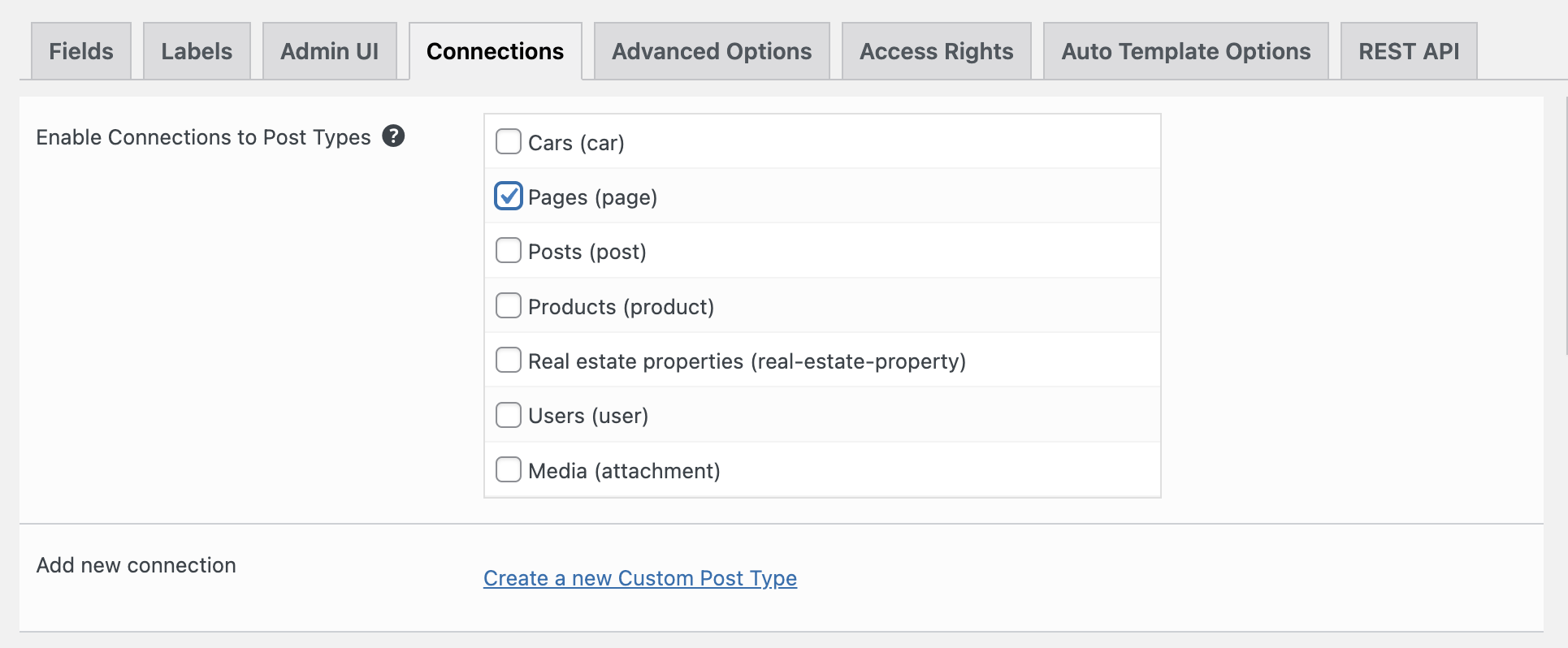Click the Enable Connections to Post Types label
The image size is (1568, 648).
coord(203,137)
